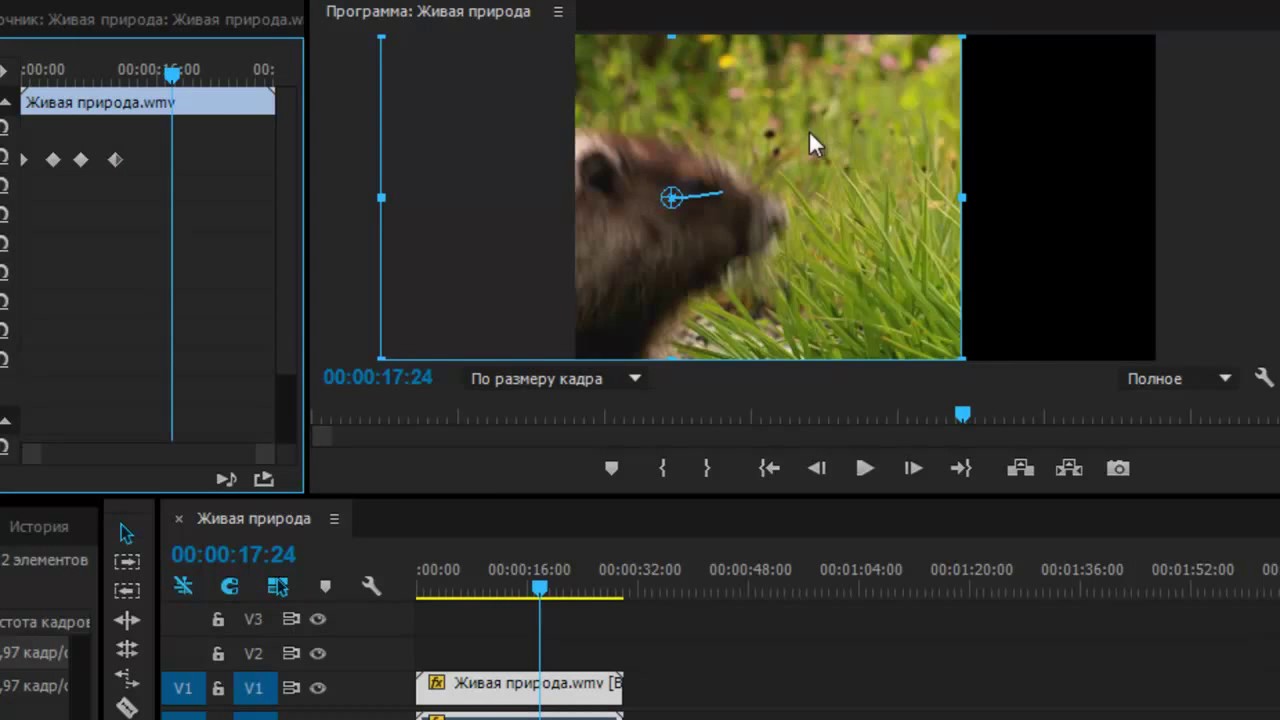Screen dimensions: 1280x720
Task: Close the 'Живая природа' sequence tab
Action: pyautogui.click(x=179, y=518)
